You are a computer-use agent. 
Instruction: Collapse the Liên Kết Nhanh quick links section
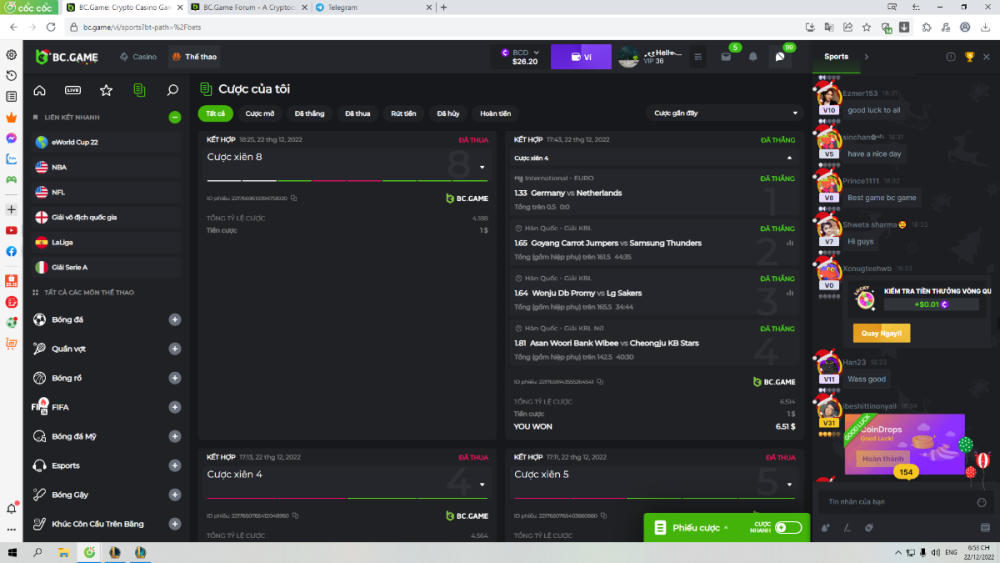175,117
